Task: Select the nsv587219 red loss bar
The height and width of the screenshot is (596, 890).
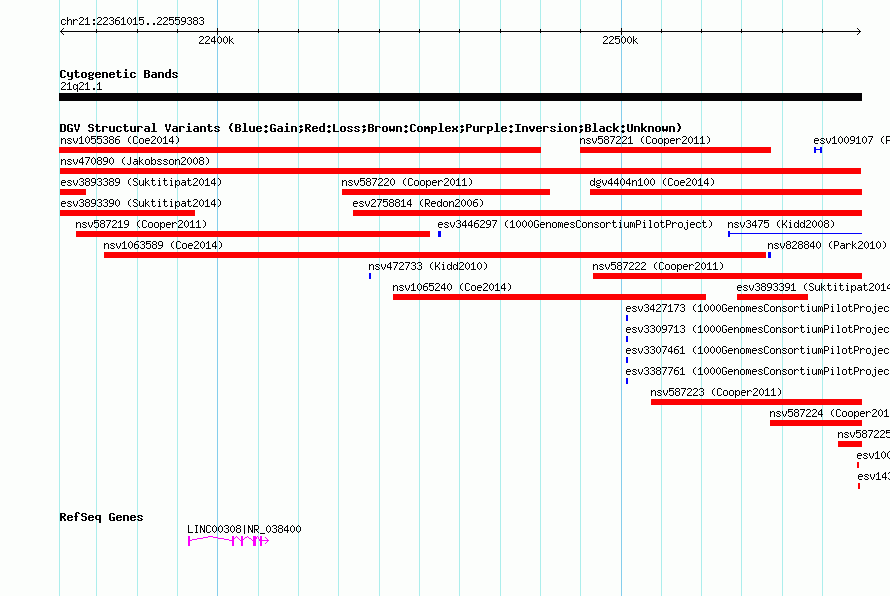Action: tap(253, 234)
